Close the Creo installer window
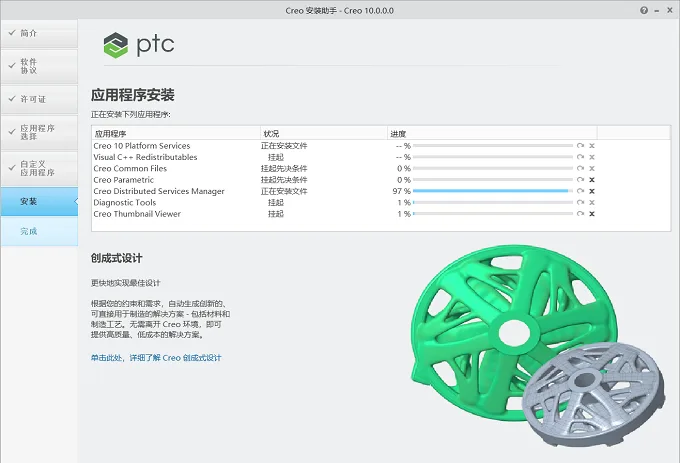Image resolution: width=680 pixels, height=463 pixels. coord(669,10)
